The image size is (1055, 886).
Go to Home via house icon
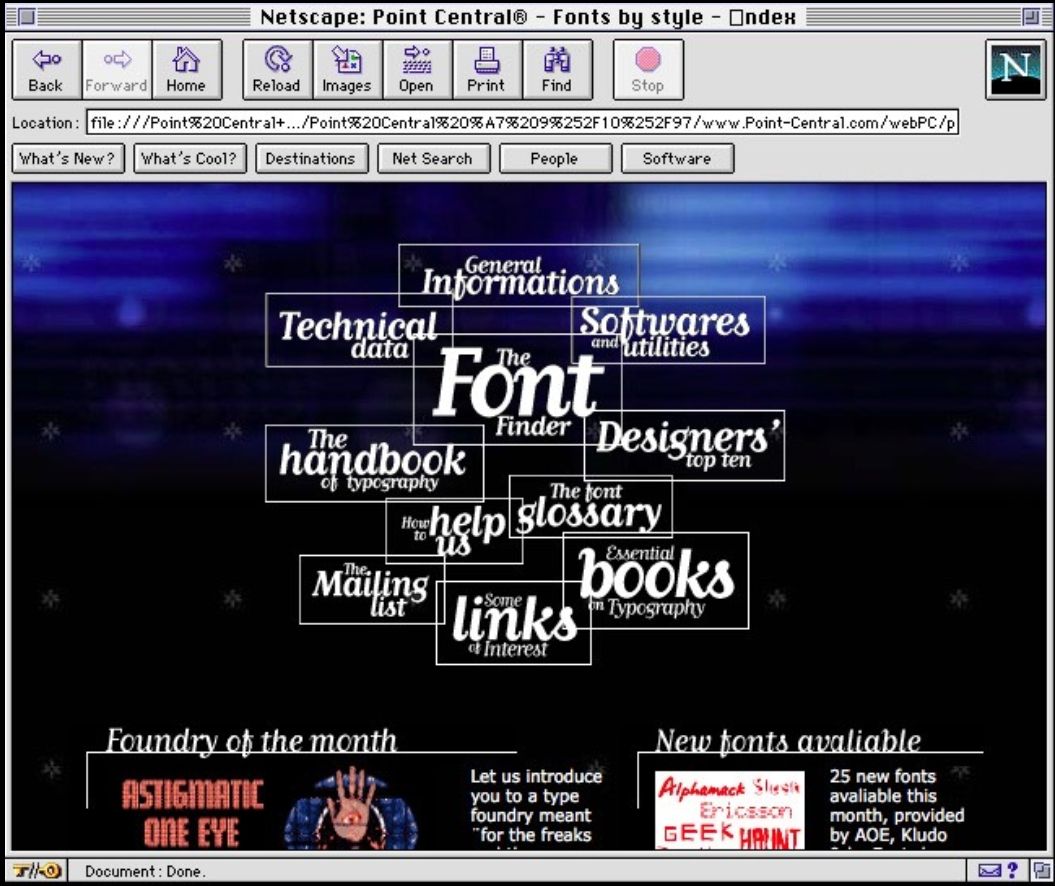click(186, 70)
